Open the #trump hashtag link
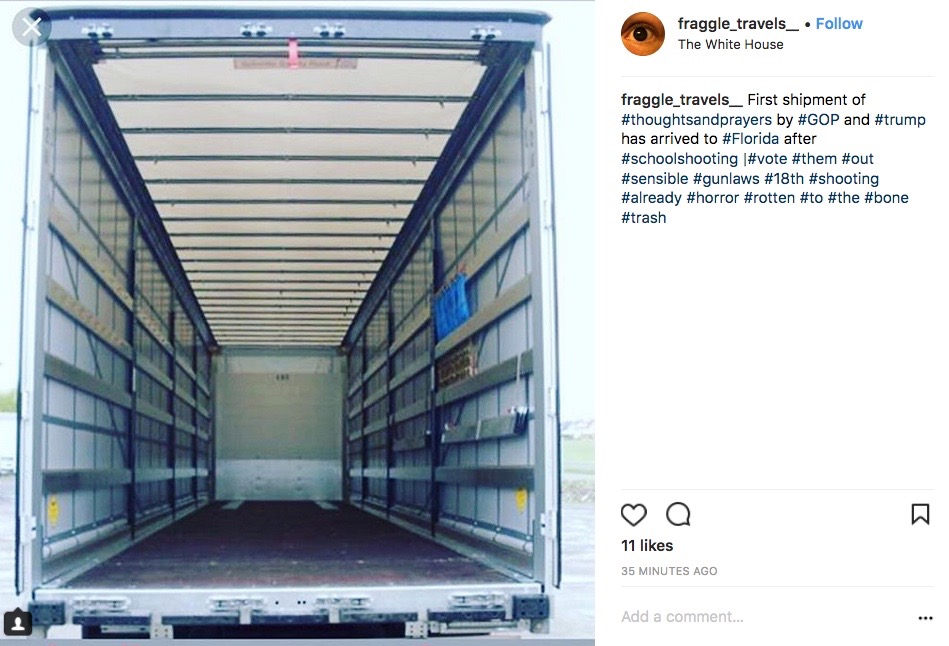Viewport: 949px width, 646px height. coord(900,120)
